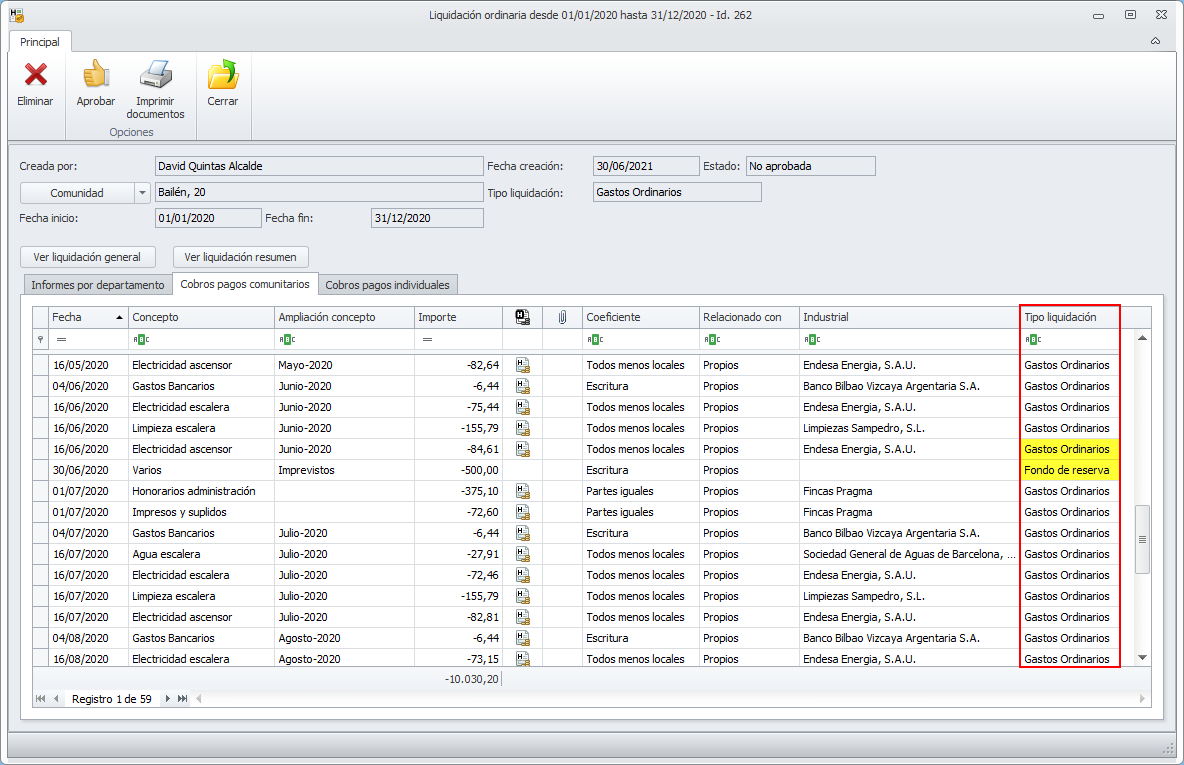Click the vertical scrollbar thumb of the grid
This screenshot has width=1184, height=765.
[x=1142, y=539]
